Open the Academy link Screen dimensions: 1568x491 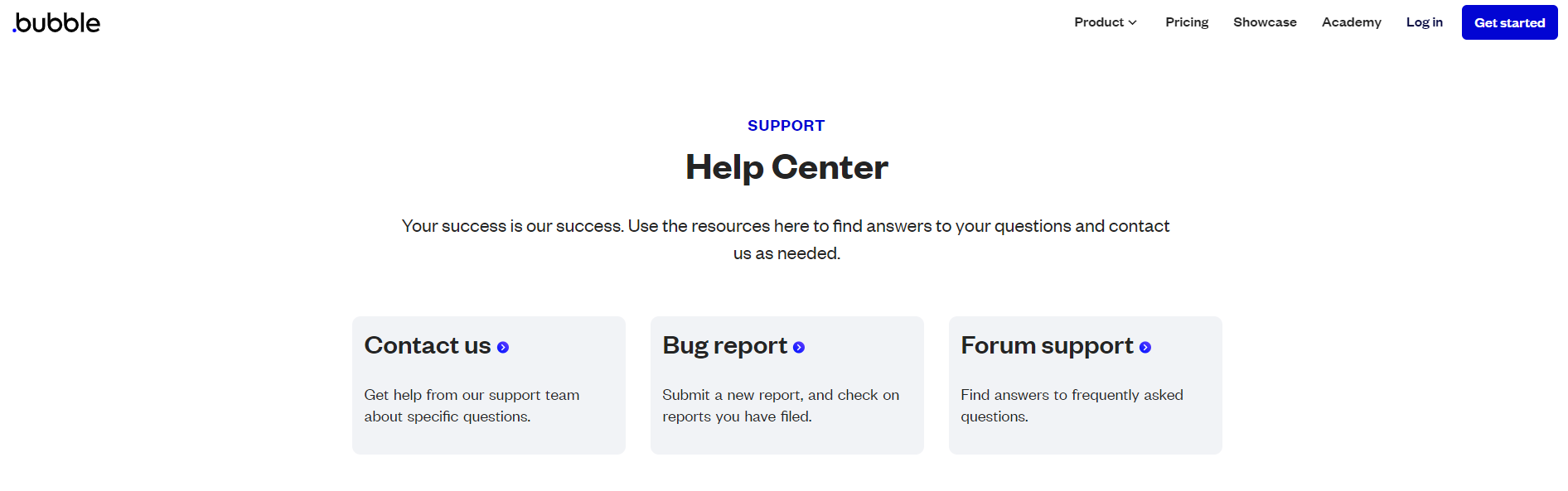click(x=1352, y=22)
